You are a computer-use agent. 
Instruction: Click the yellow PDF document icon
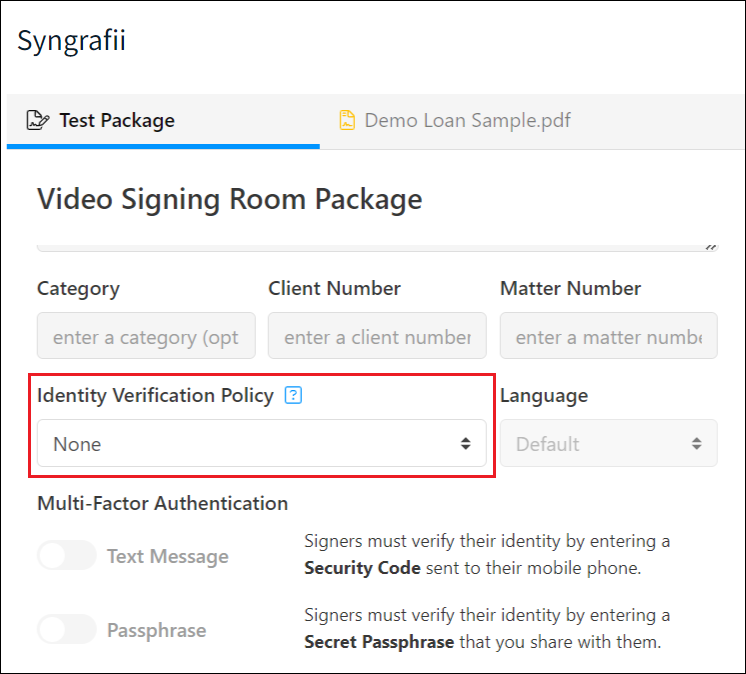click(x=347, y=120)
